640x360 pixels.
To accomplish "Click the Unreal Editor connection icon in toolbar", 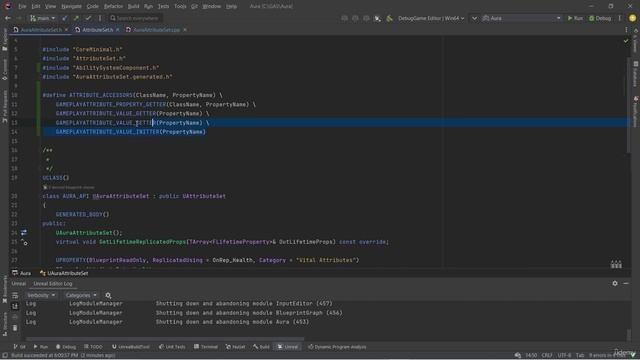I will click(x=378, y=18).
